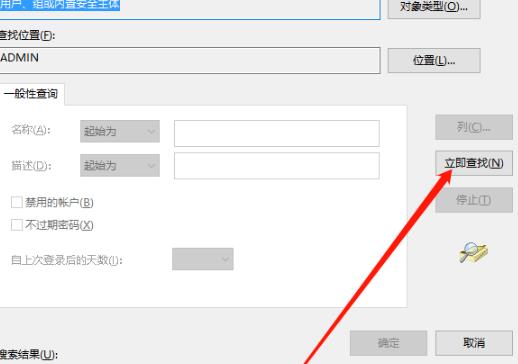The image size is (518, 364).
Task: Click the 描述(D): label
Action: point(31,165)
